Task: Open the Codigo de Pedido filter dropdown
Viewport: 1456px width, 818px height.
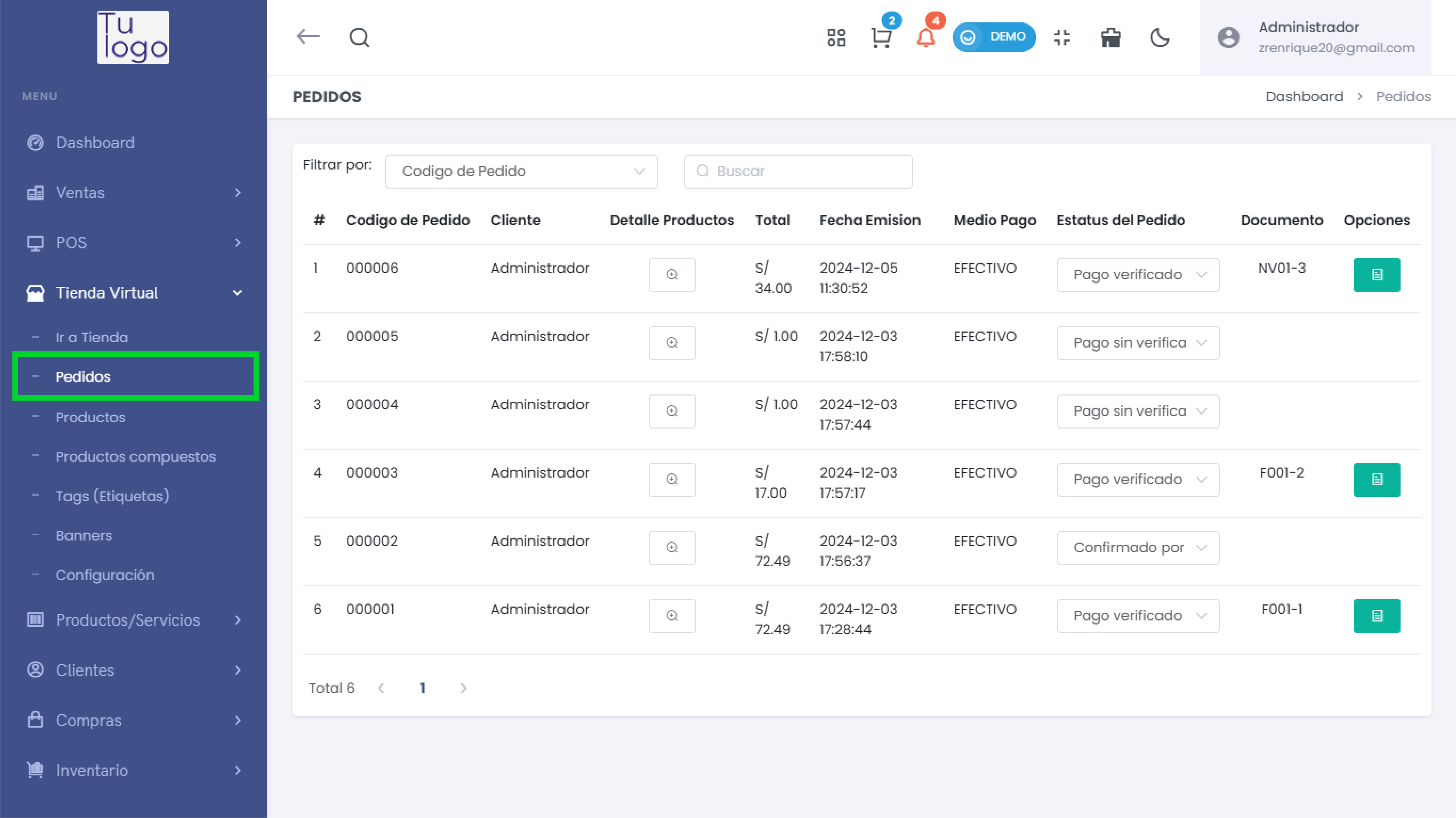Action: point(521,171)
